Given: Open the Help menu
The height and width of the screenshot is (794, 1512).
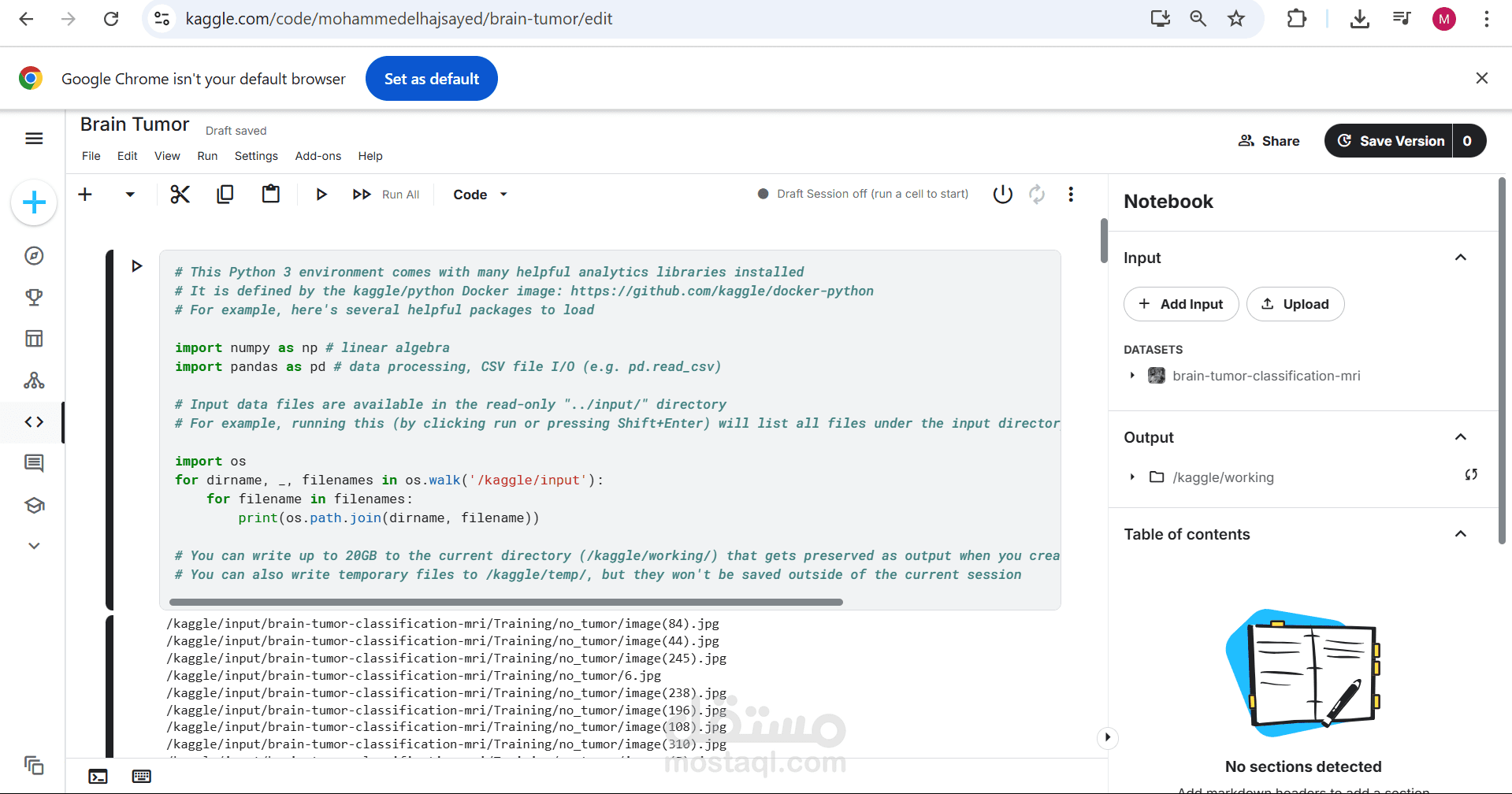Looking at the screenshot, I should (x=370, y=156).
